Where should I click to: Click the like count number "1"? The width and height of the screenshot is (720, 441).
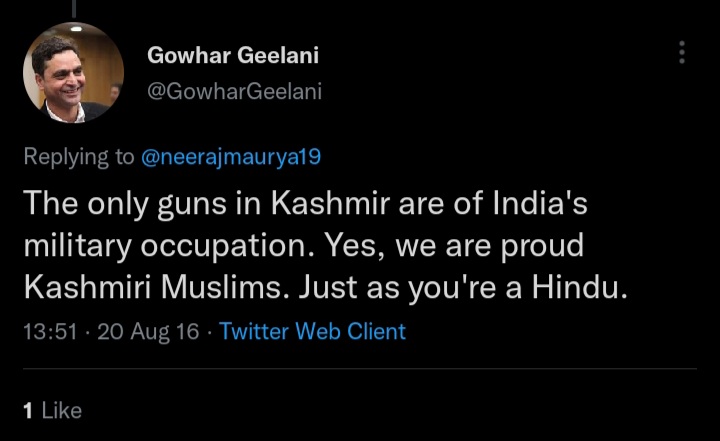point(28,410)
